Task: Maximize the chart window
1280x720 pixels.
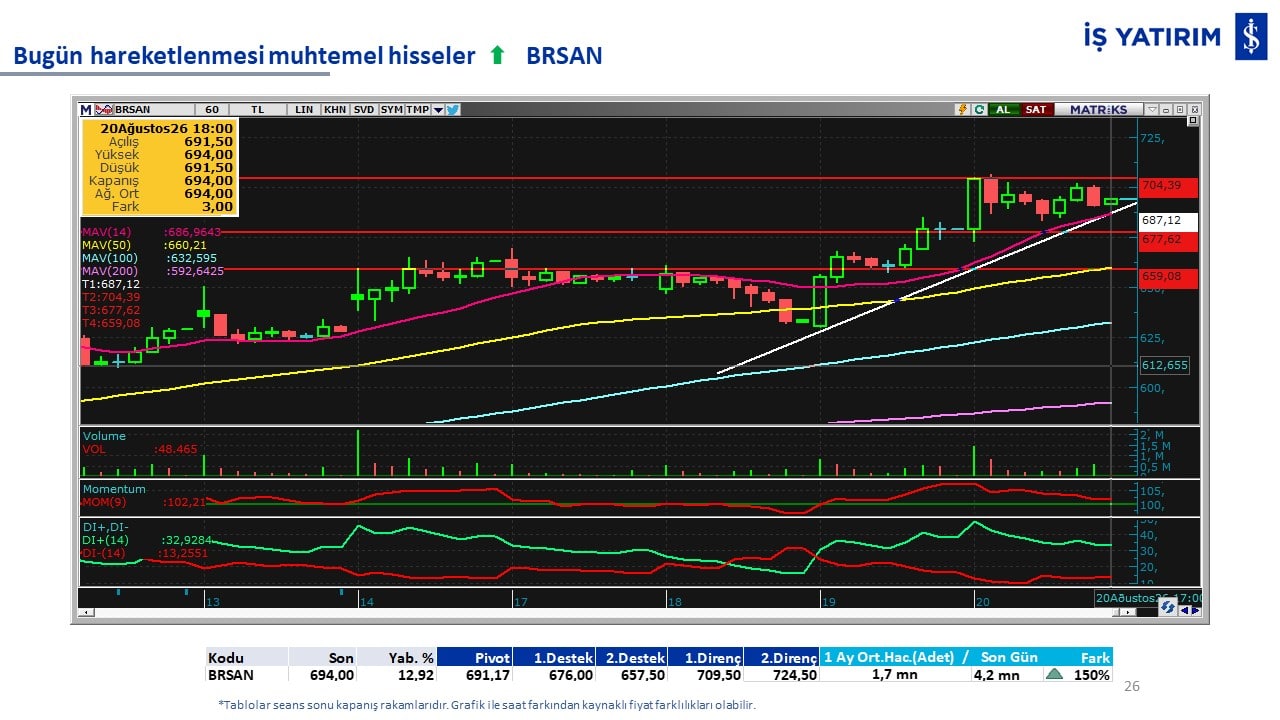Action: [x=1180, y=109]
